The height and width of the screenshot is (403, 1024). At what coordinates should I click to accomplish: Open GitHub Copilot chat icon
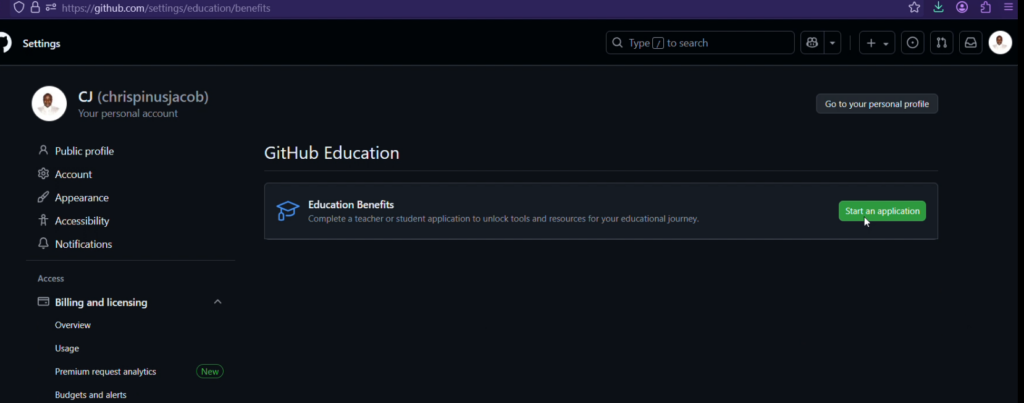[812, 43]
